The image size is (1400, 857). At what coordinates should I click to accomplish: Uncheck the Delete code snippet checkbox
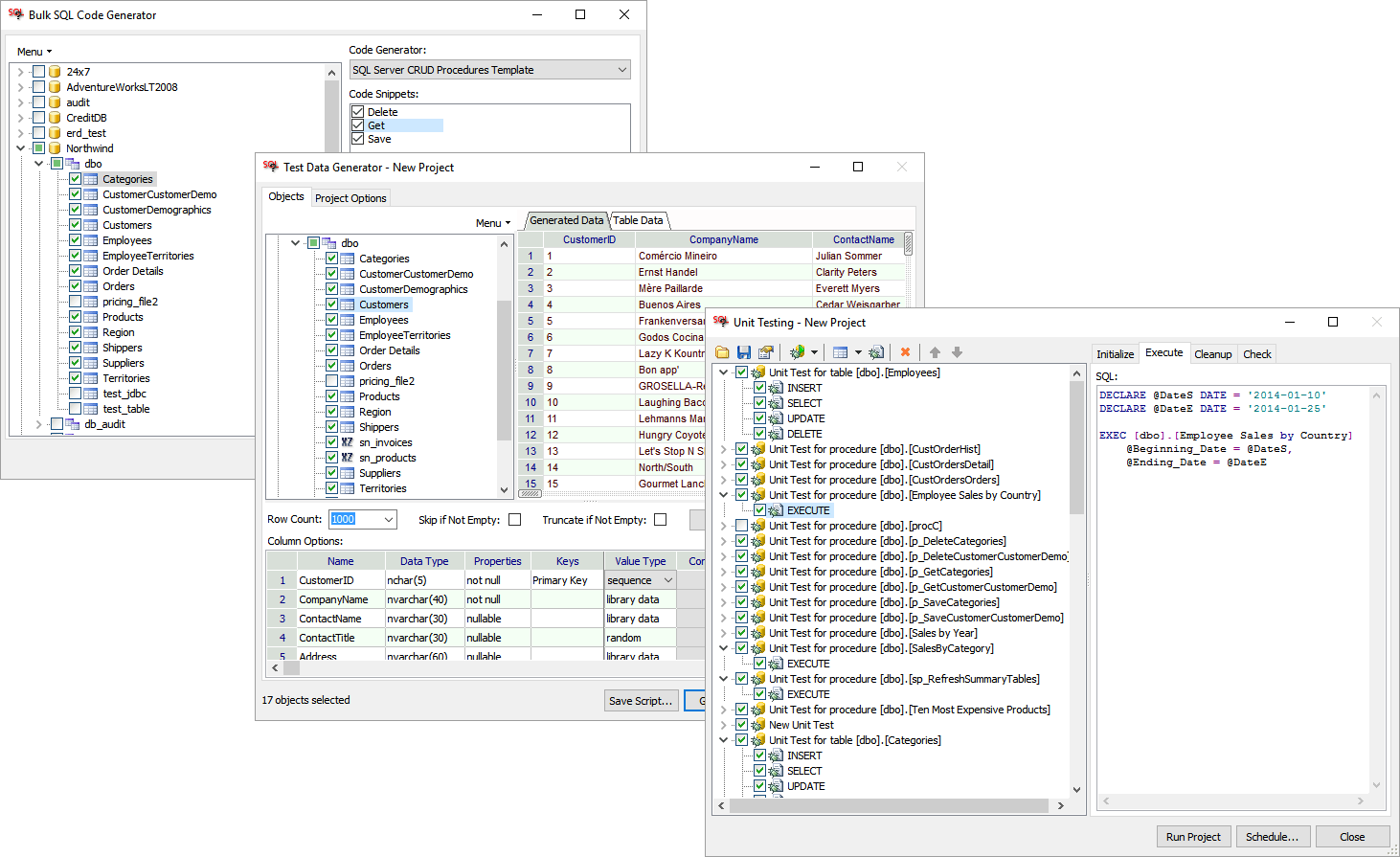point(358,112)
